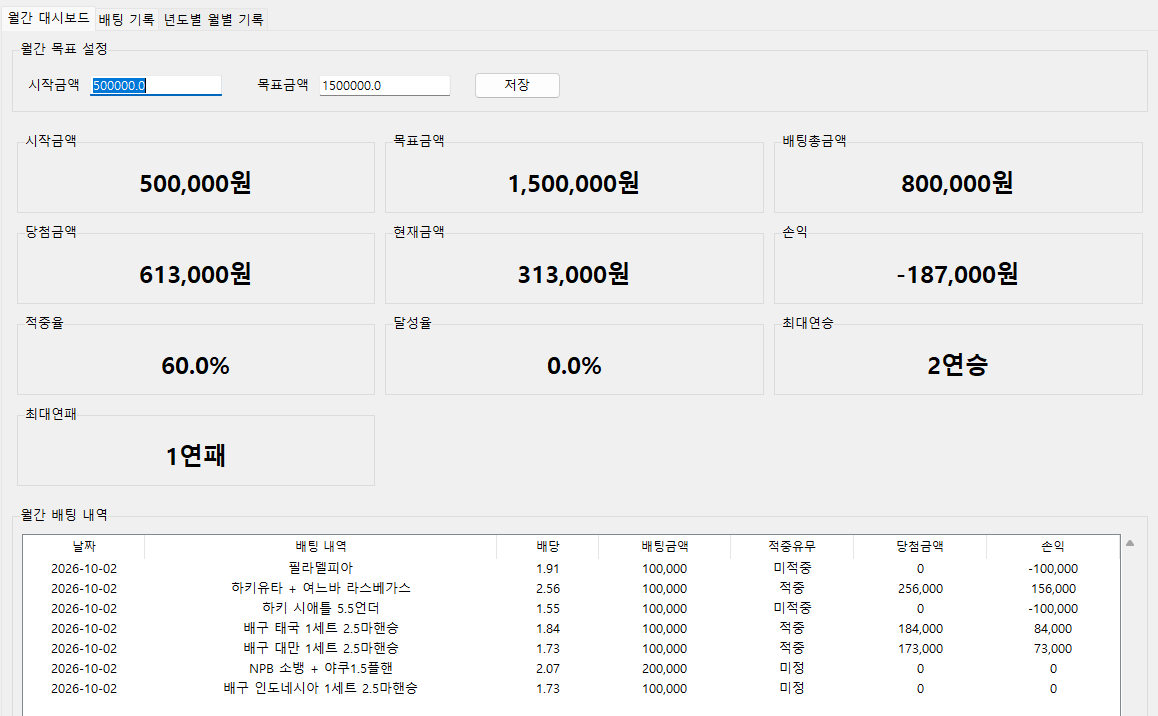
Task: Click the betting list scrollbar up arrow
Action: (1130, 543)
